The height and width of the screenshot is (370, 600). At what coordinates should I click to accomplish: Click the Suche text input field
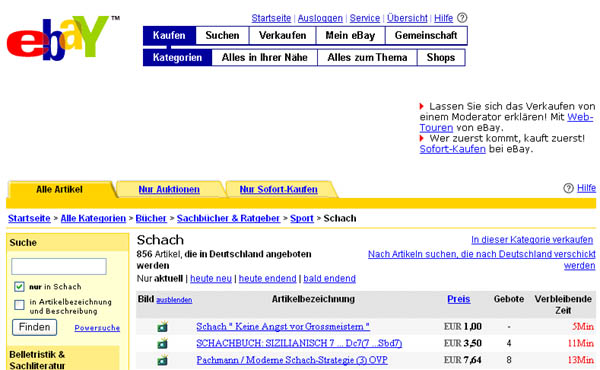click(59, 266)
